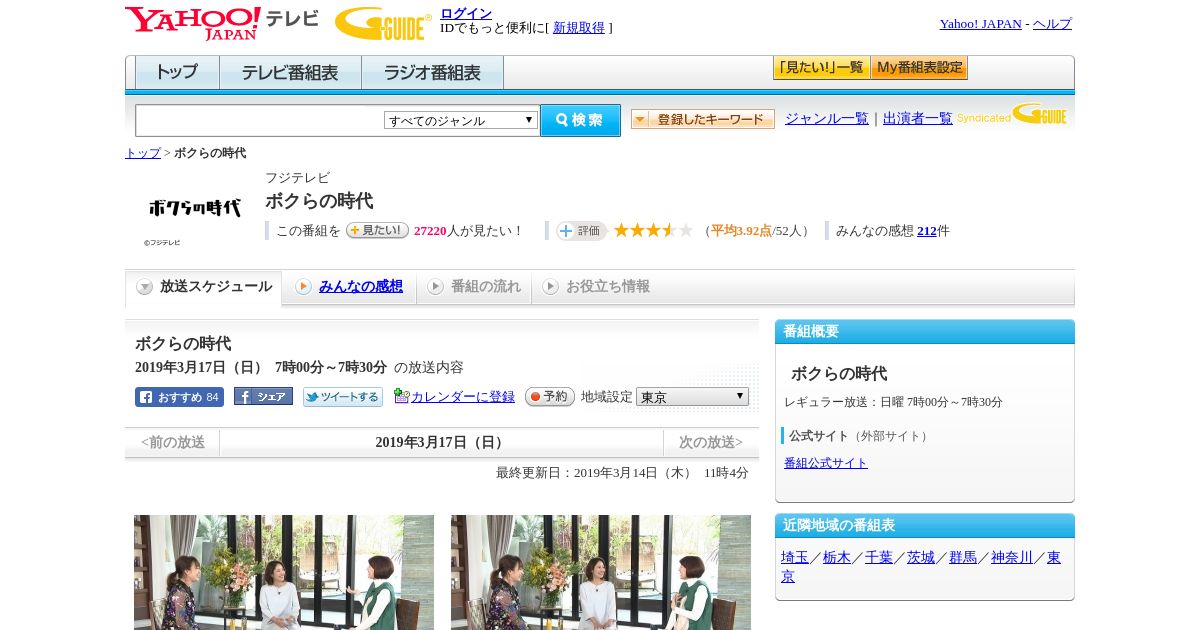Select 神奈川 in nearby regions
The image size is (1200, 630).
(1012, 558)
